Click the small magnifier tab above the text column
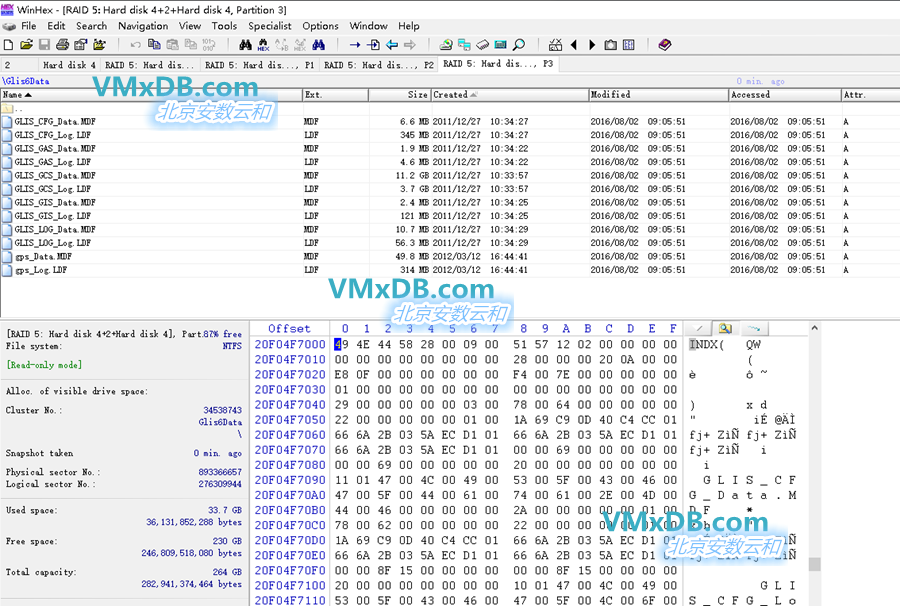This screenshot has width=900, height=606. [726, 328]
